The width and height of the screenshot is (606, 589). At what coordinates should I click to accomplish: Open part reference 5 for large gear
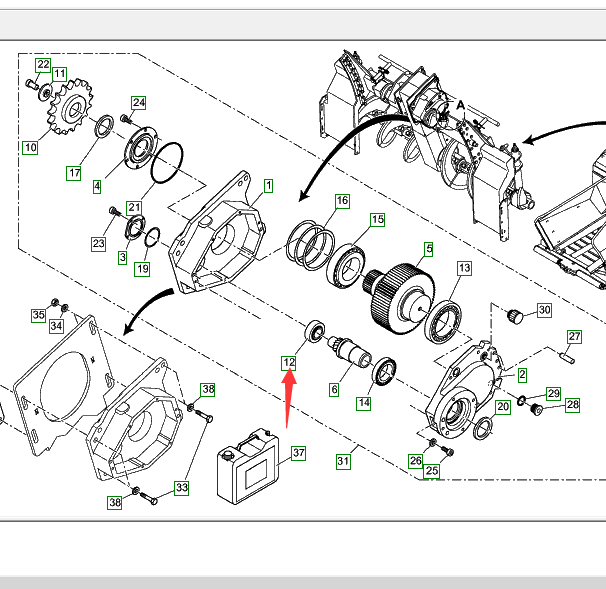click(x=428, y=248)
